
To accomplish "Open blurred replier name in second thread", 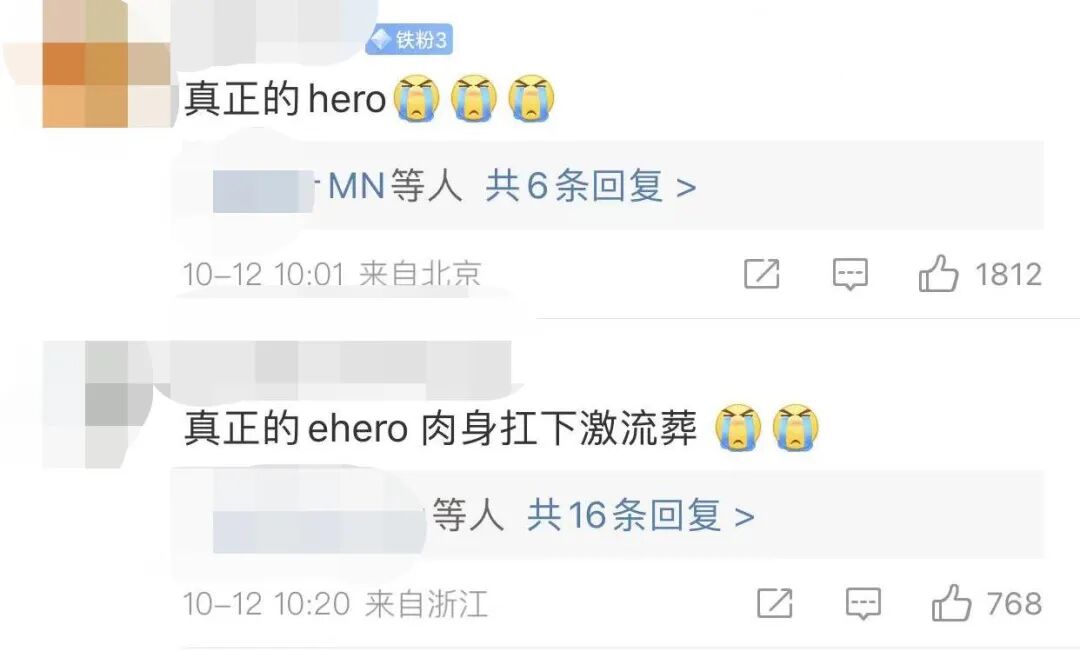I will coord(319,524).
